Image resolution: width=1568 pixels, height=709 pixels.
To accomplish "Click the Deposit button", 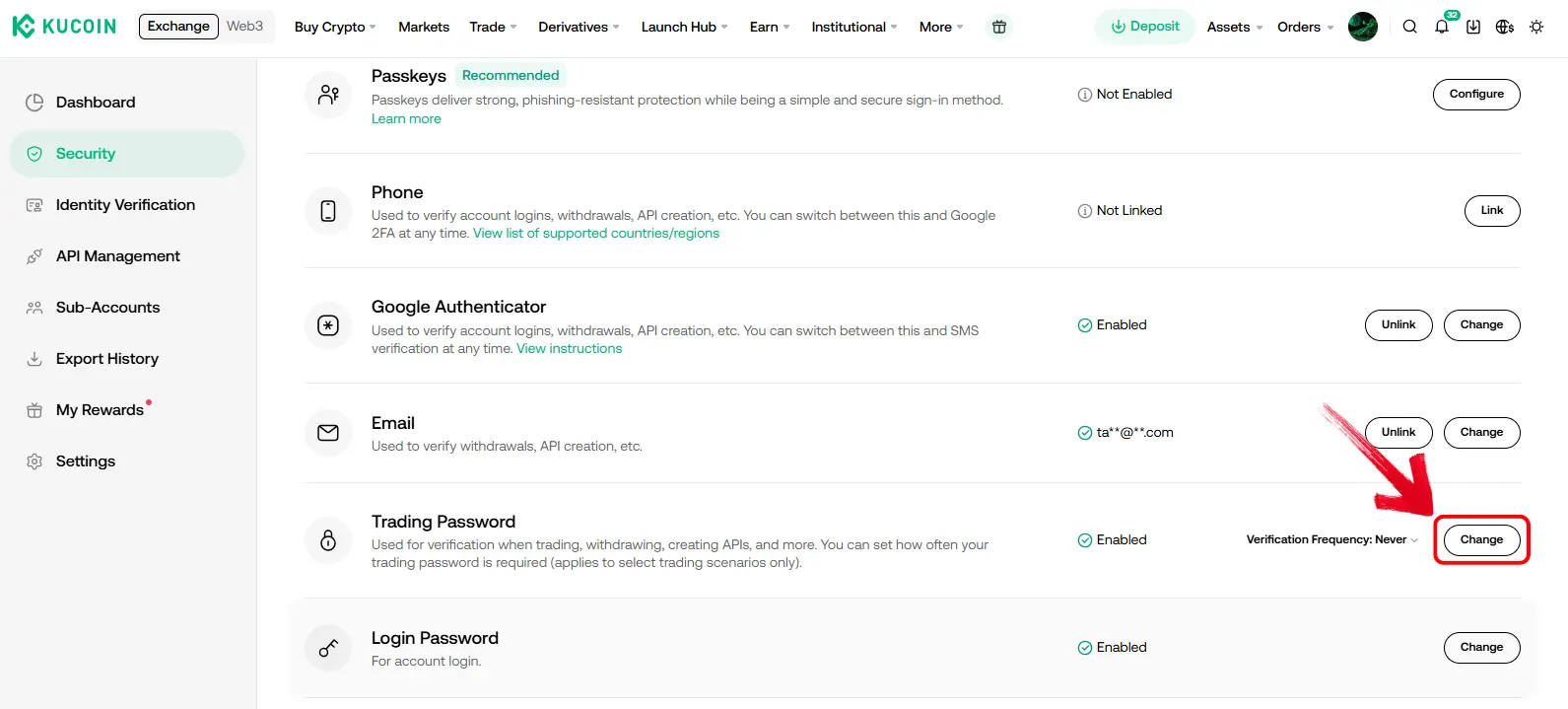I will pos(1145,27).
